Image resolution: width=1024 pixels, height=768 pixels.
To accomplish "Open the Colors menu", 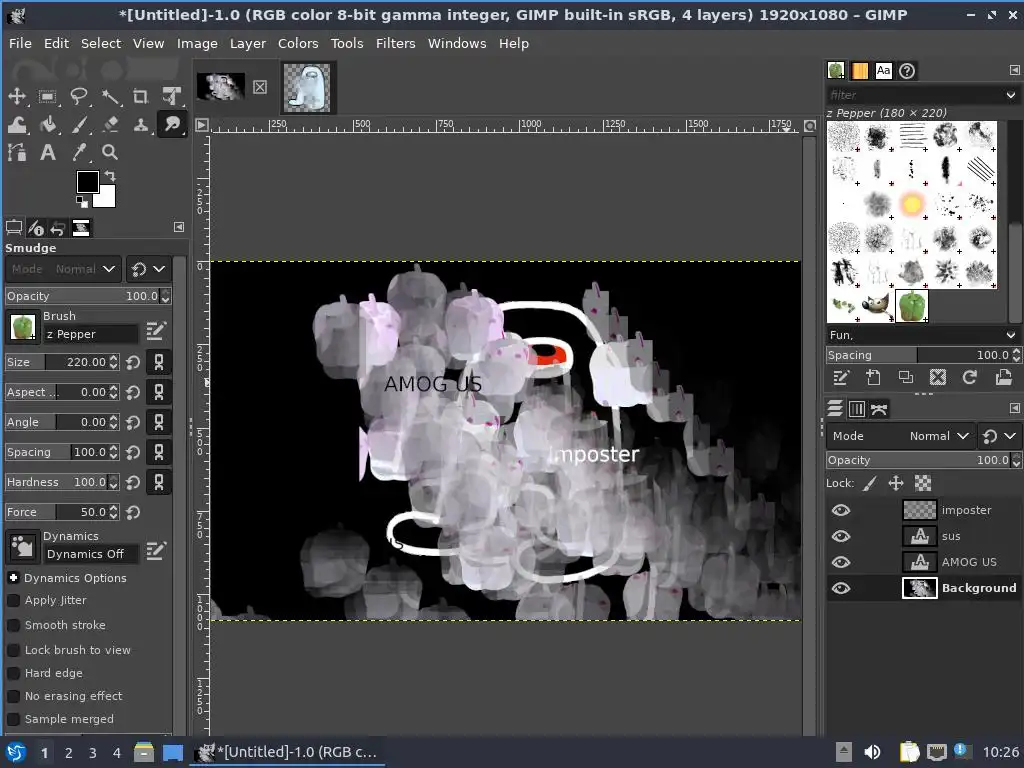I will pos(298,44).
